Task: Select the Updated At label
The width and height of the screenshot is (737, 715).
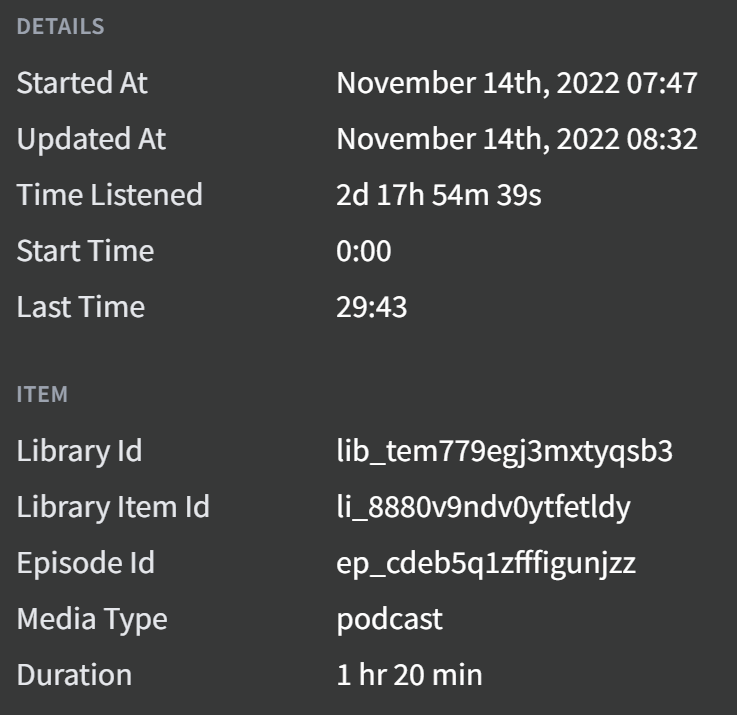Action: pyautogui.click(x=91, y=139)
